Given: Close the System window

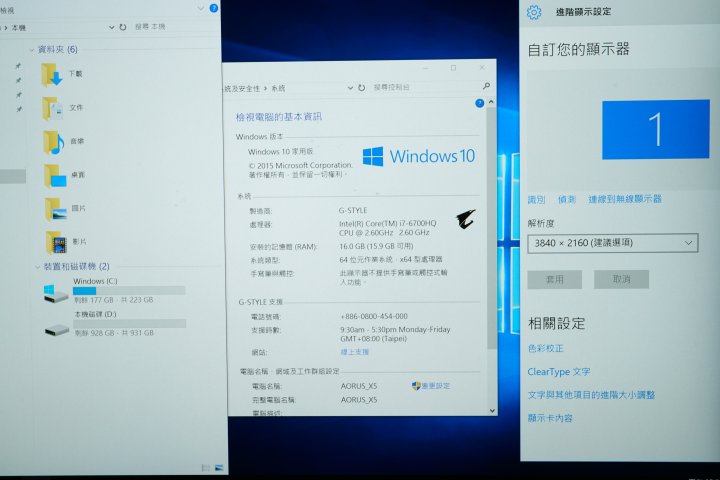Looking at the screenshot, I should (482, 68).
